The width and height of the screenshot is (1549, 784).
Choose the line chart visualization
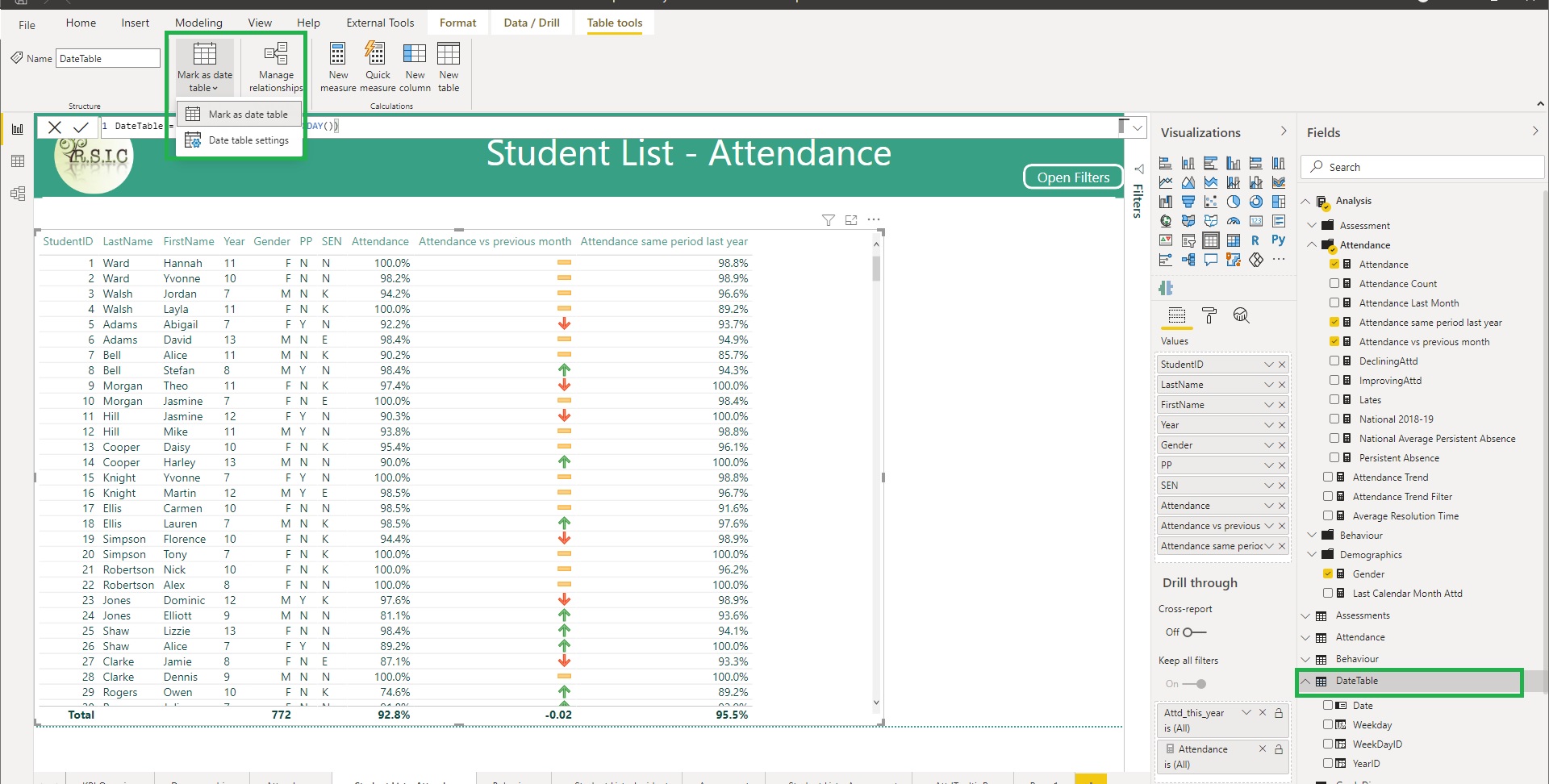[1165, 182]
